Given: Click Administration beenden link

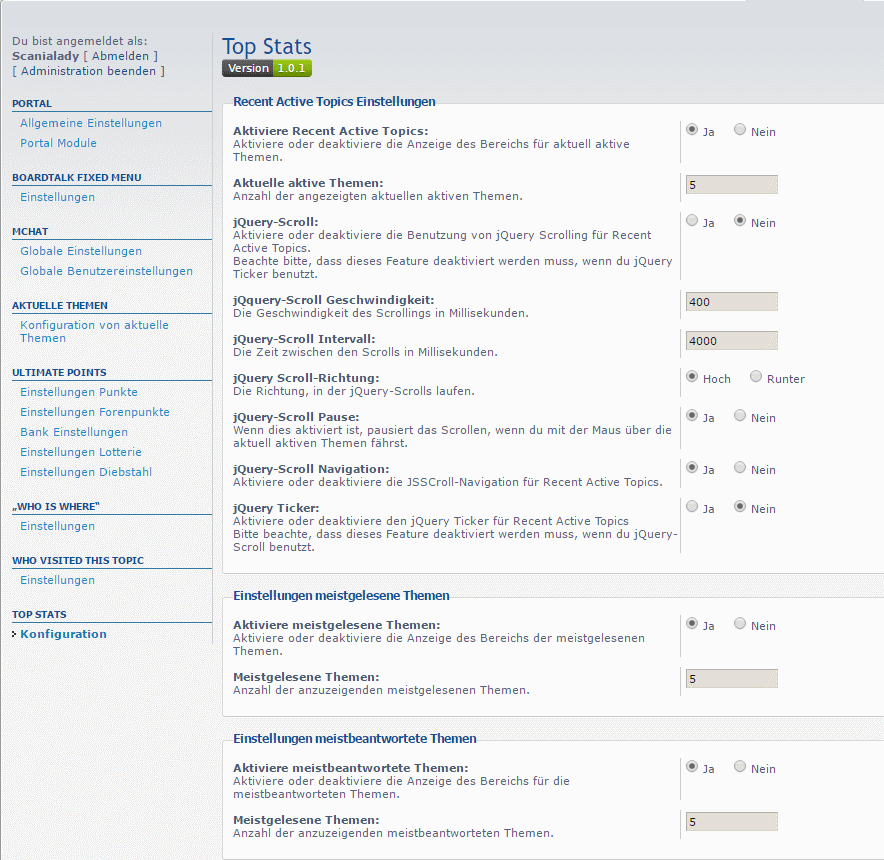Looking at the screenshot, I should pos(88,71).
